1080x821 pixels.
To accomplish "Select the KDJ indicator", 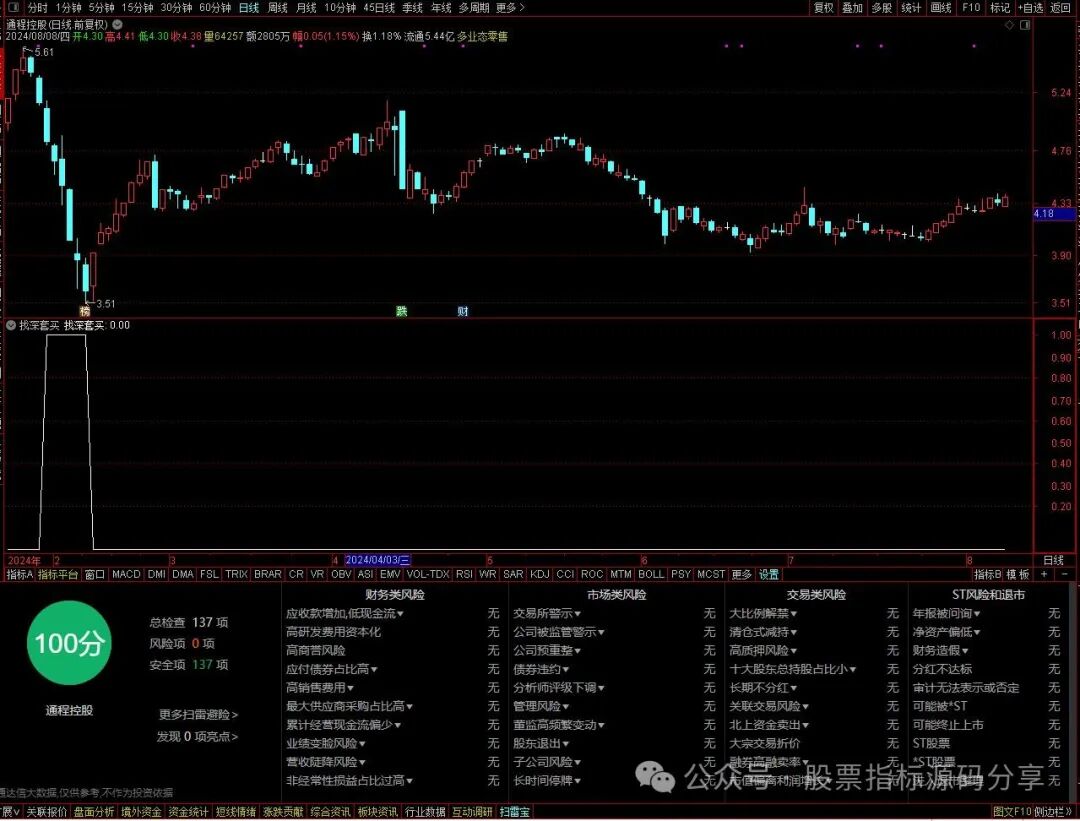I will pyautogui.click(x=540, y=574).
